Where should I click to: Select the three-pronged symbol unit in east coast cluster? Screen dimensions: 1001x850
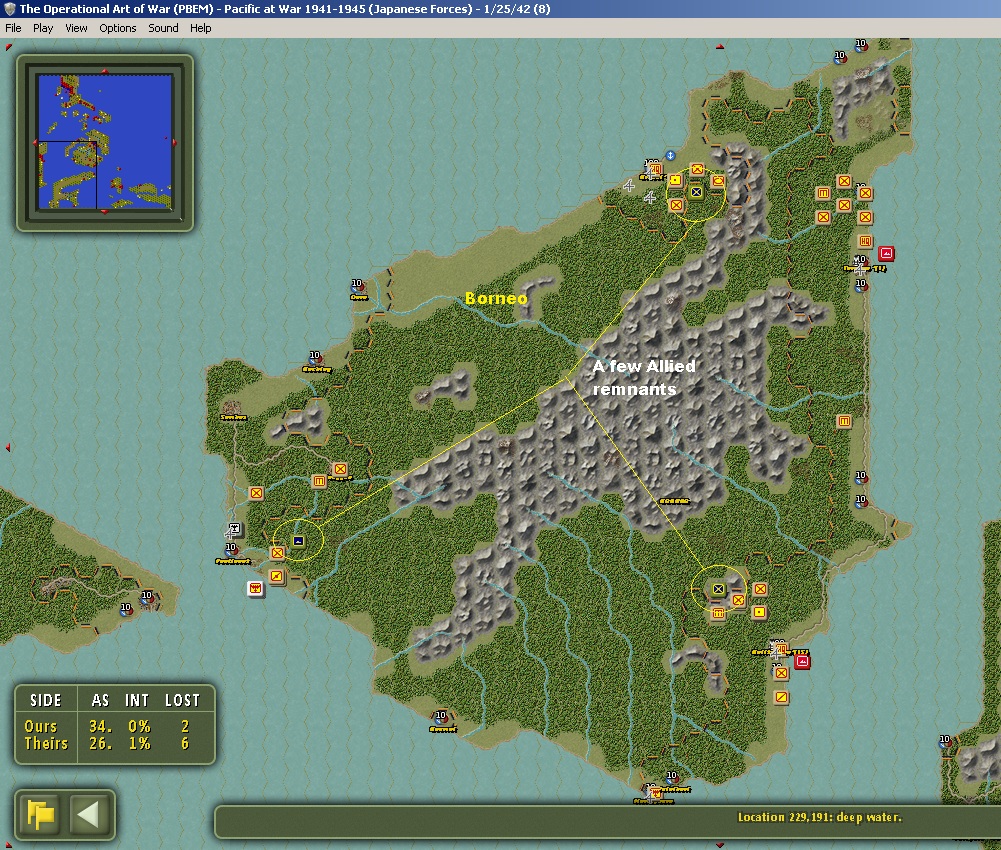click(823, 193)
